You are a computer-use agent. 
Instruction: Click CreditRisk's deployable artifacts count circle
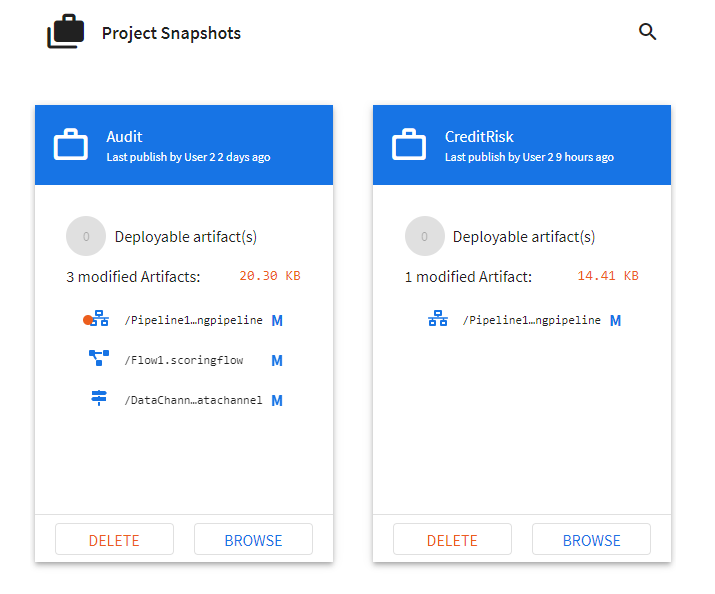coord(425,236)
